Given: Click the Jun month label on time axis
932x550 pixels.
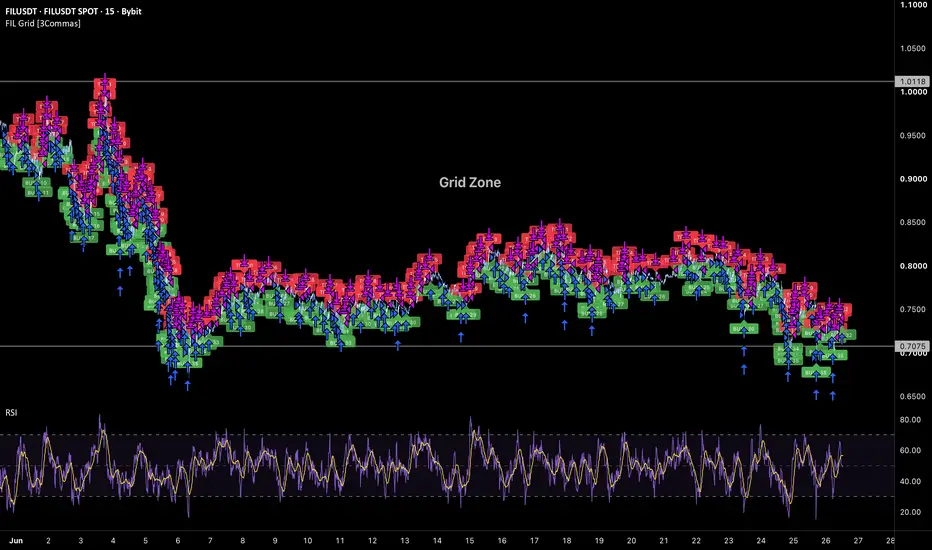Looking at the screenshot, I should [x=16, y=540].
